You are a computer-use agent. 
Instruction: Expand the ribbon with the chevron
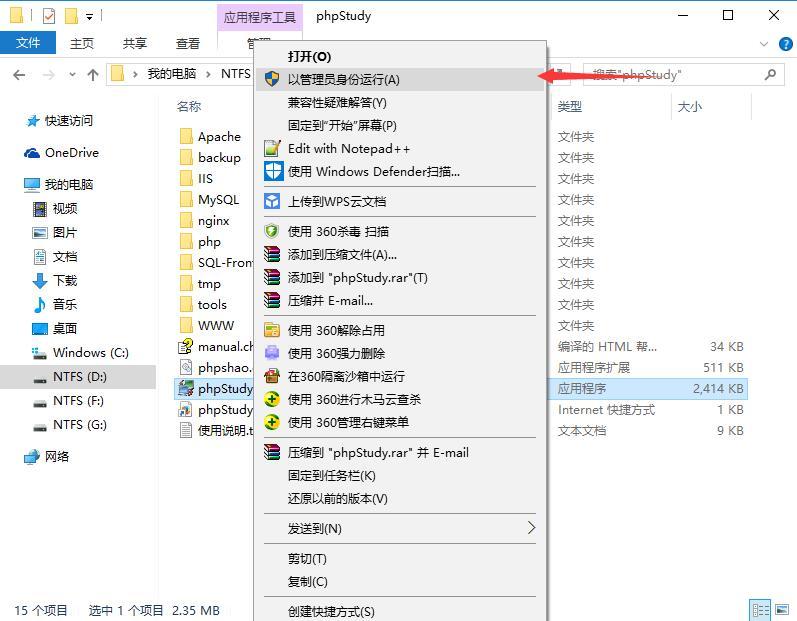(x=763, y=44)
